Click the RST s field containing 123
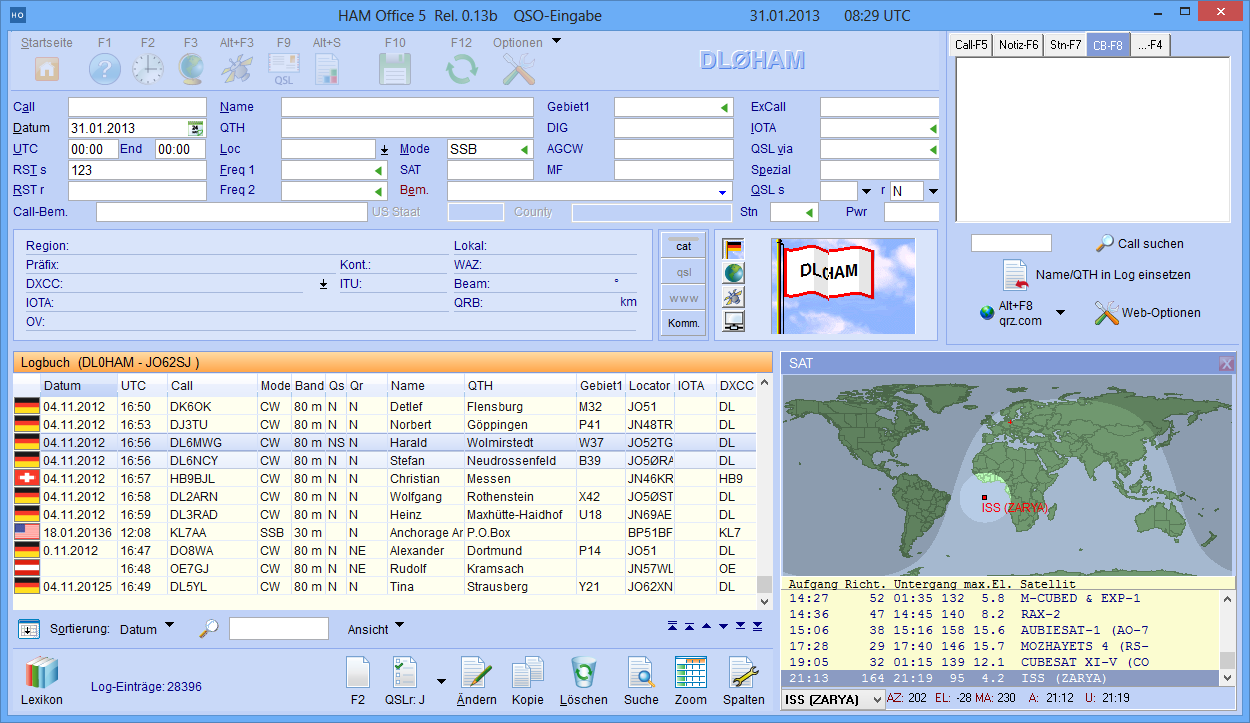This screenshot has height=723, width=1250. pos(137,170)
